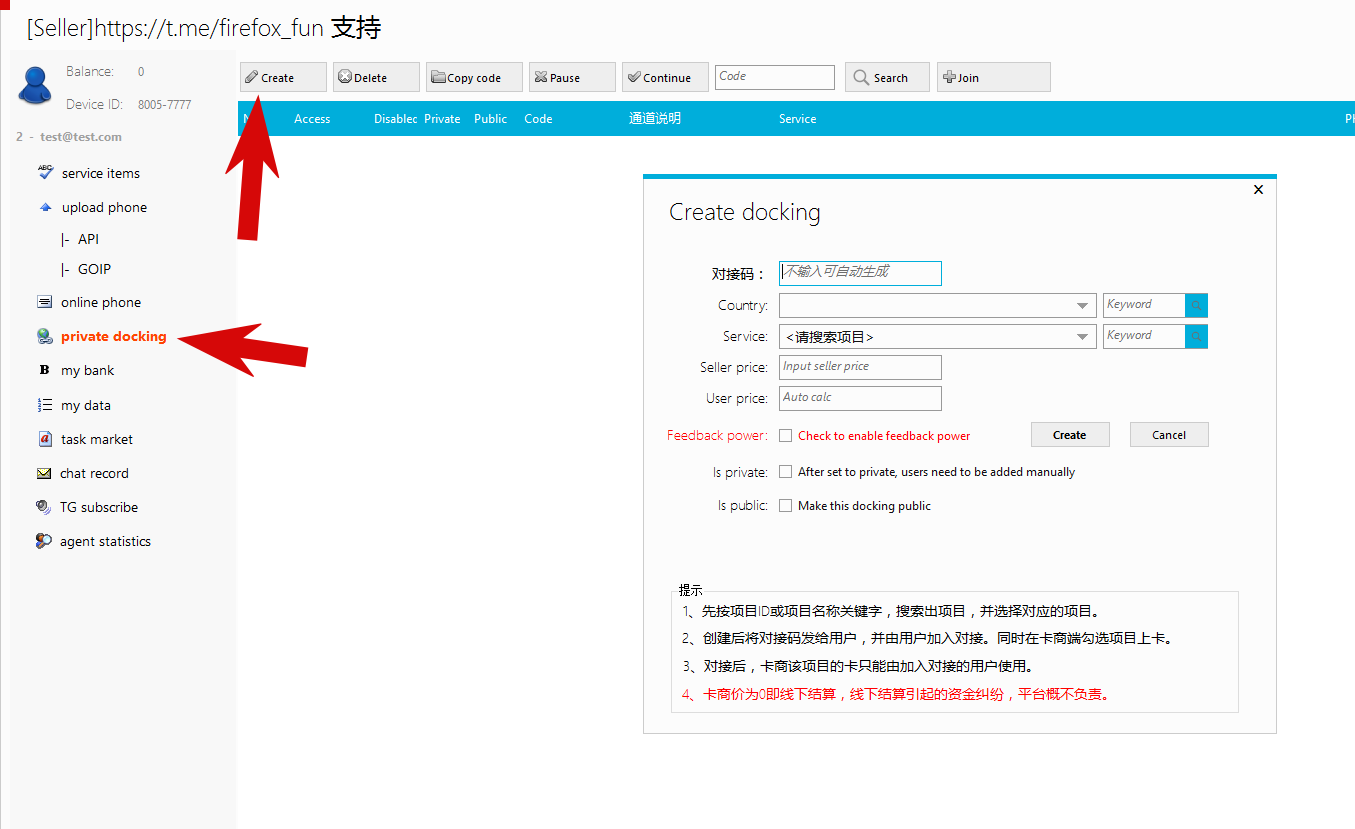The image size is (1355, 829).
Task: Click the test@test.com account label
Action: pyautogui.click(x=81, y=137)
